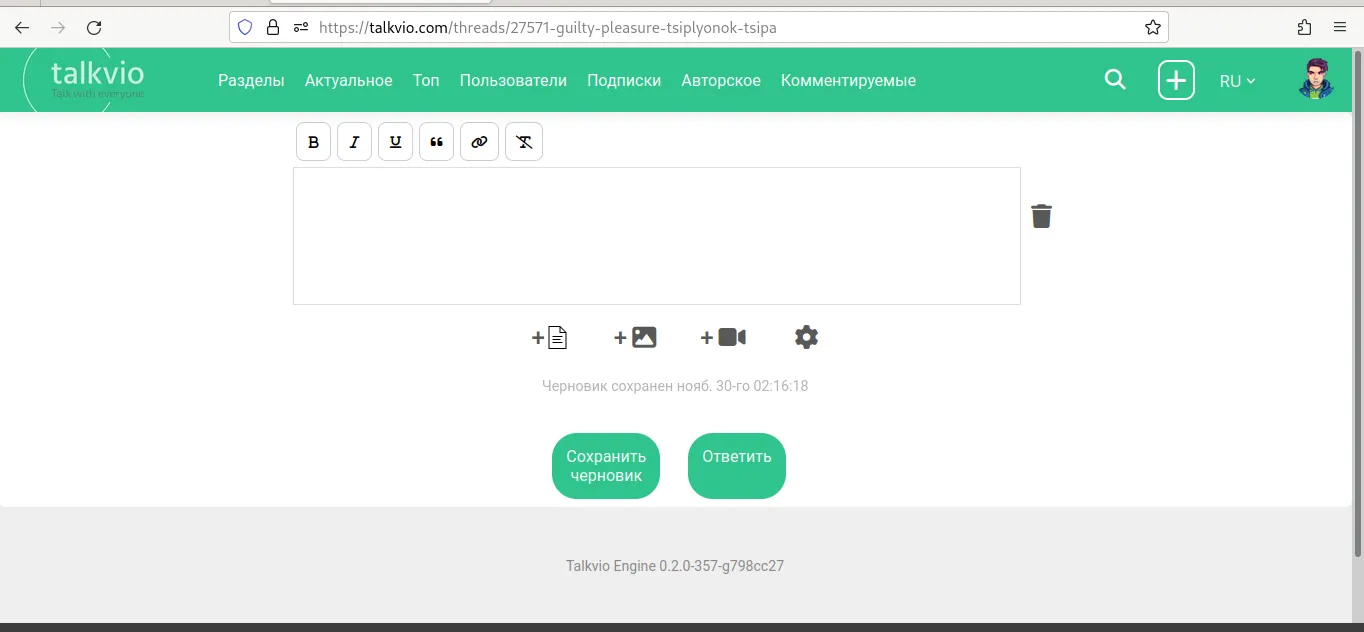This screenshot has height=632, width=1364.
Task: Open the Актуальное menu item
Action: [348, 80]
